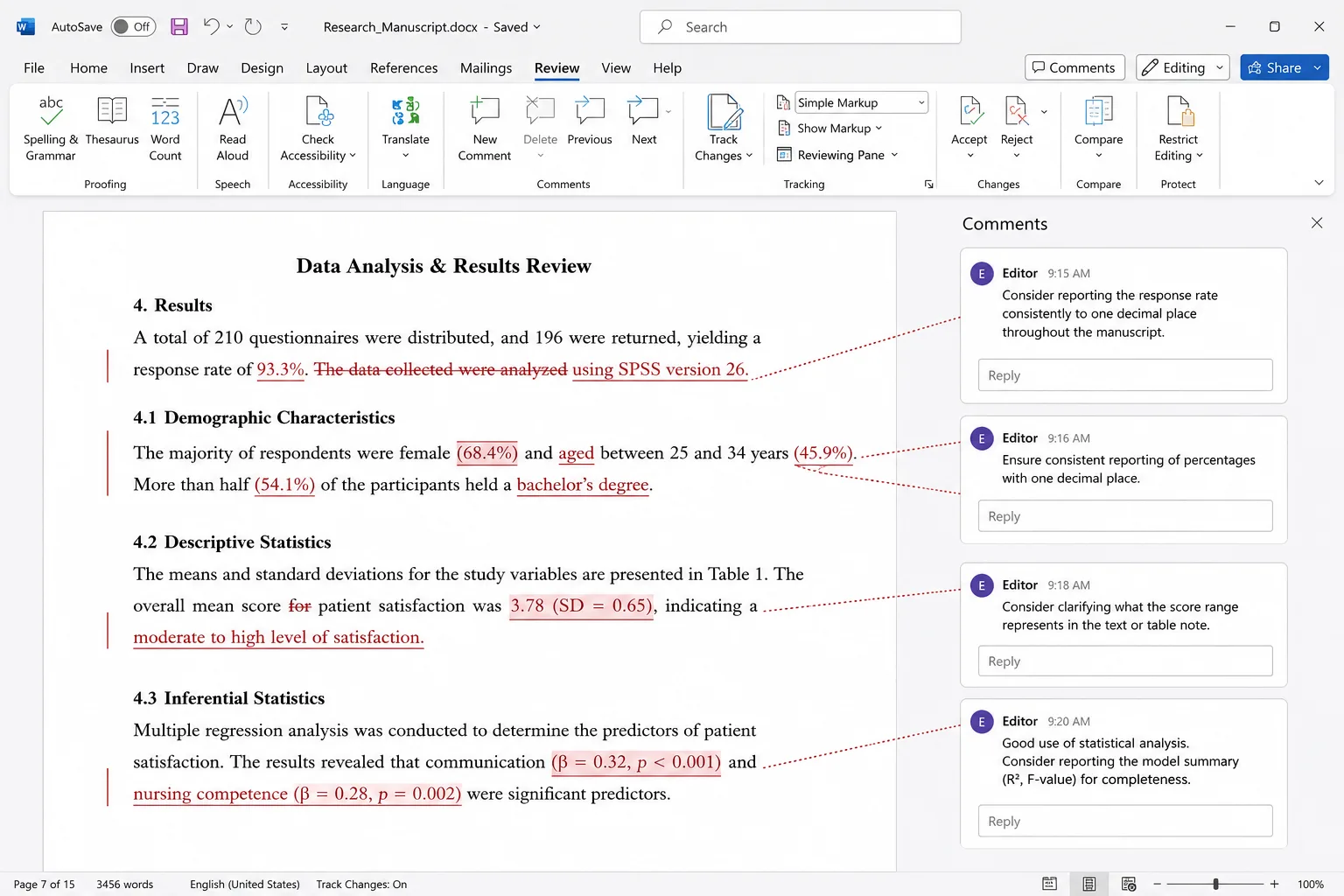The height and width of the screenshot is (896, 1344).
Task: Expand Customize Quick Access Toolbar arrow
Action: point(284,27)
